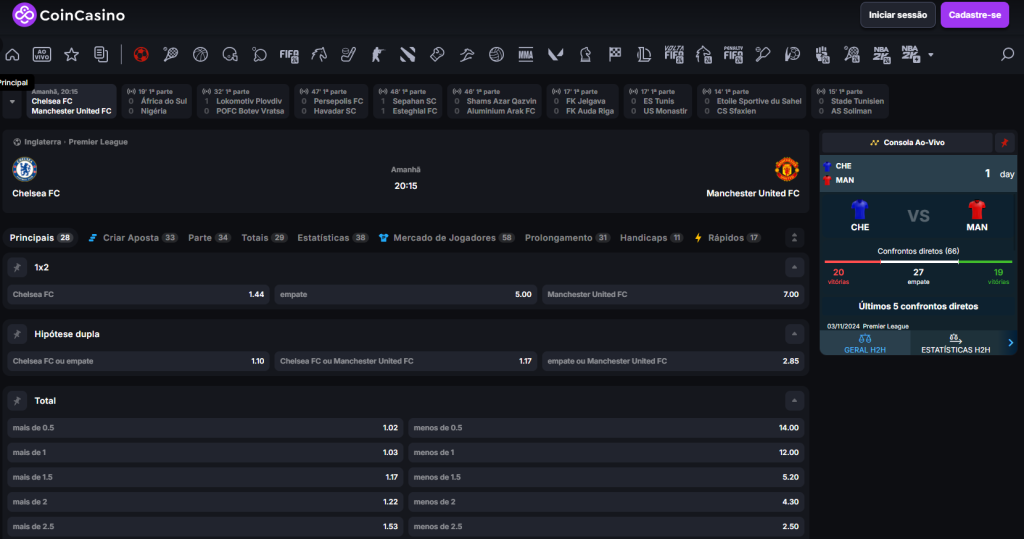
Task: Switch to Handicaps tab
Action: [652, 238]
